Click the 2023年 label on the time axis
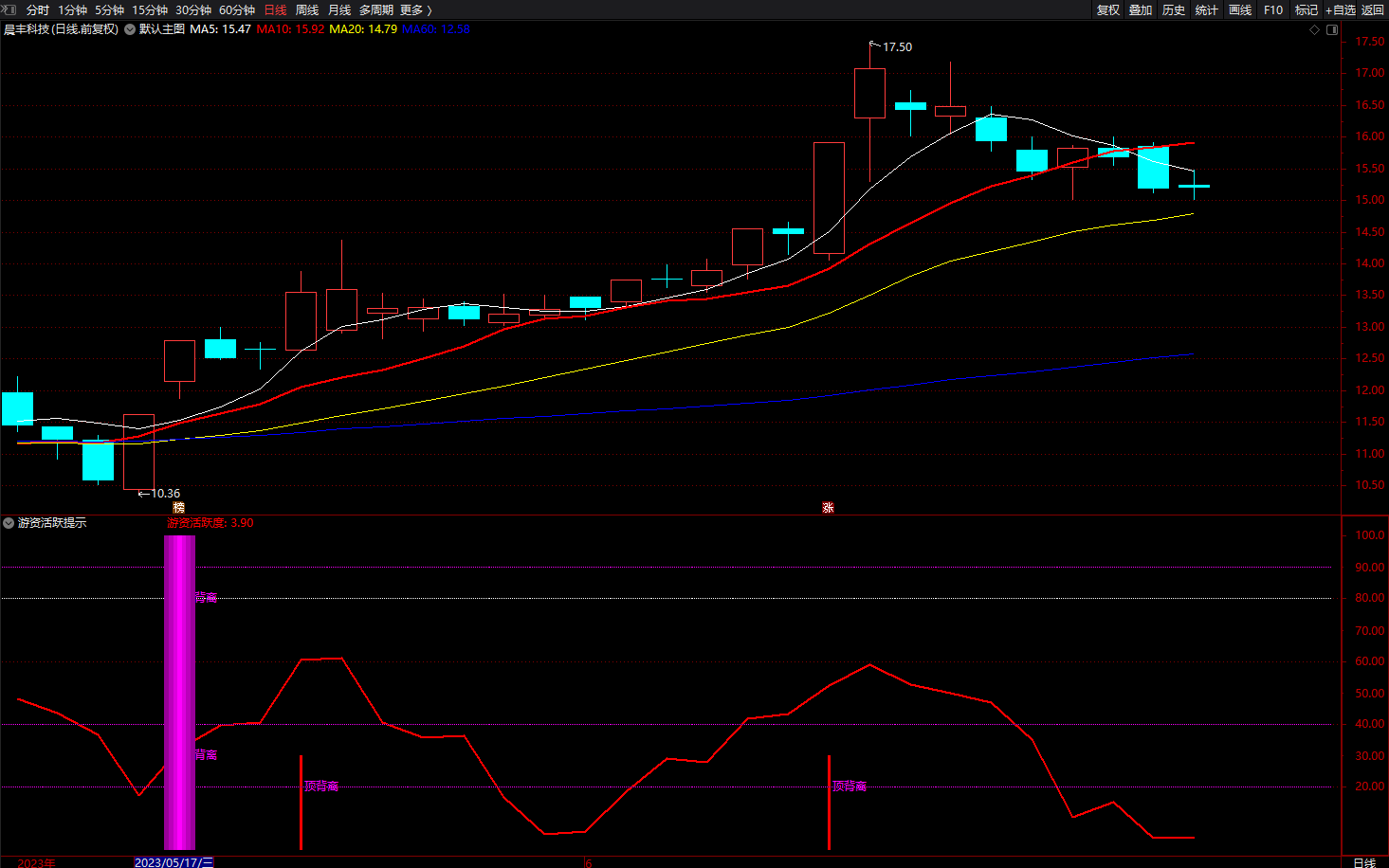Screen dimensions: 1389x868 coord(37,862)
